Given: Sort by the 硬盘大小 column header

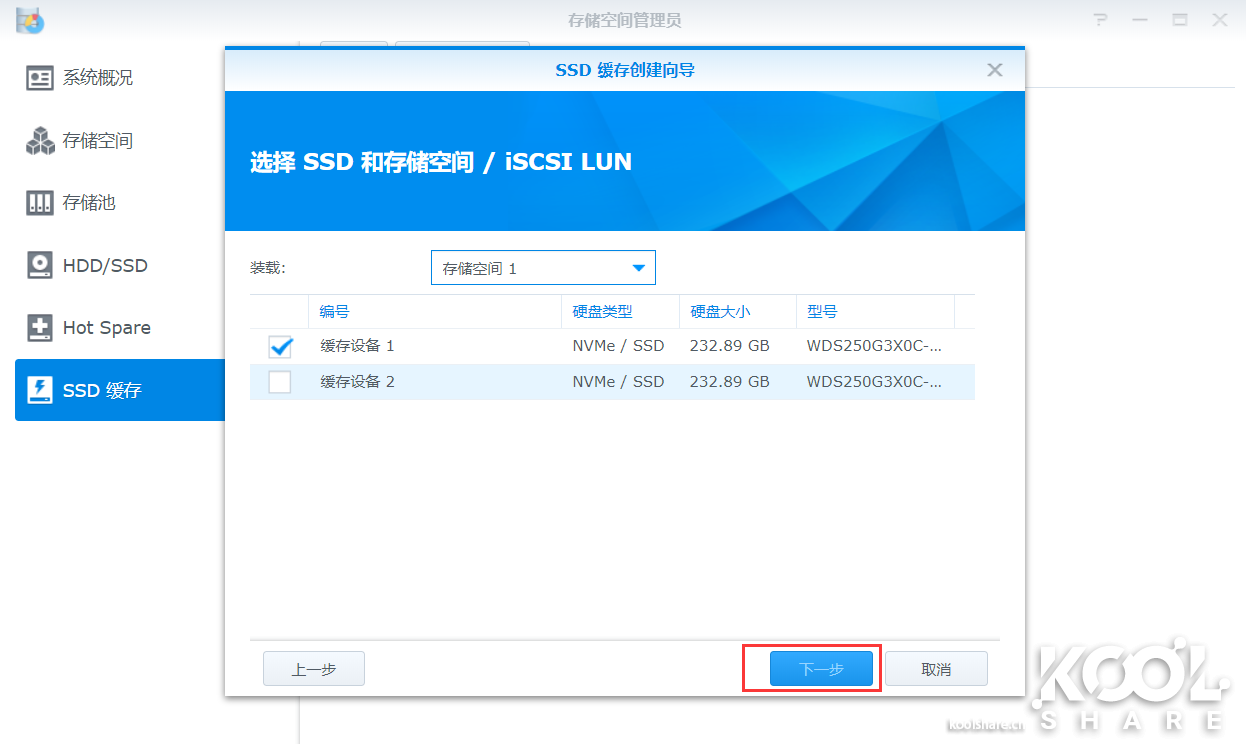Looking at the screenshot, I should [720, 312].
